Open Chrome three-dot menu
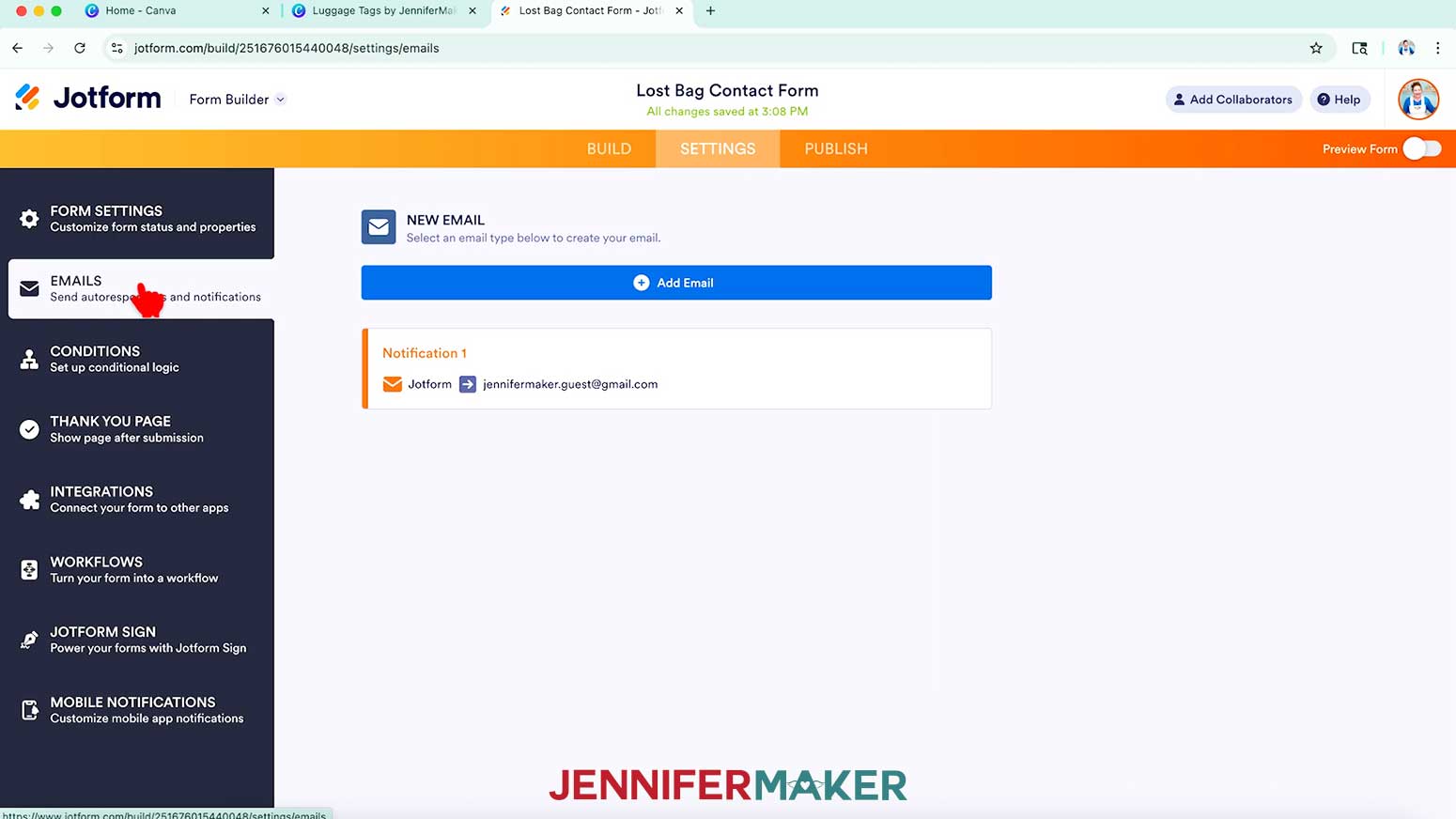 (x=1437, y=48)
